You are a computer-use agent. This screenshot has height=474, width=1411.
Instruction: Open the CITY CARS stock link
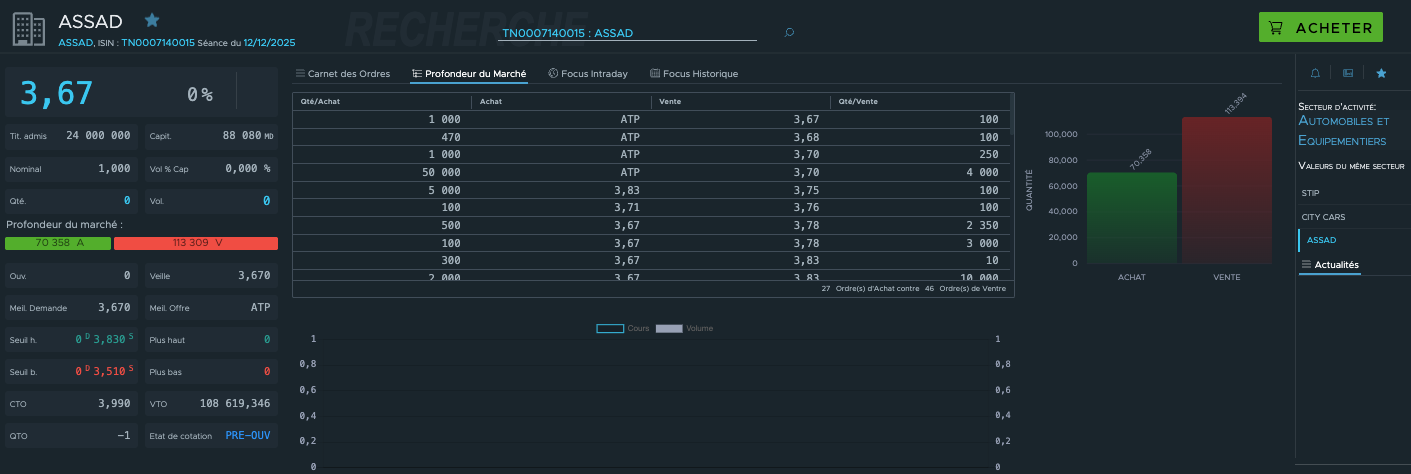[1323, 216]
